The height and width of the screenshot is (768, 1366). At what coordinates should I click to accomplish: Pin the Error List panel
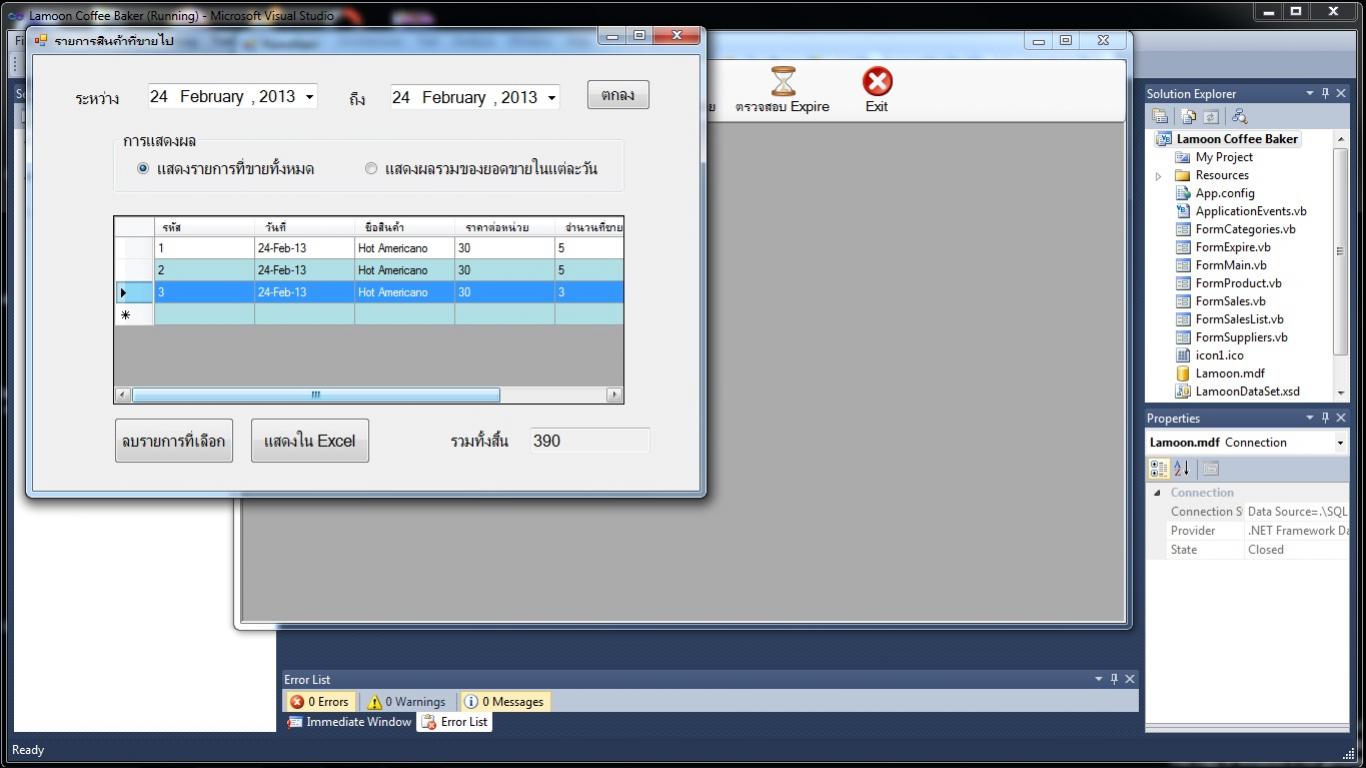pyautogui.click(x=1115, y=679)
